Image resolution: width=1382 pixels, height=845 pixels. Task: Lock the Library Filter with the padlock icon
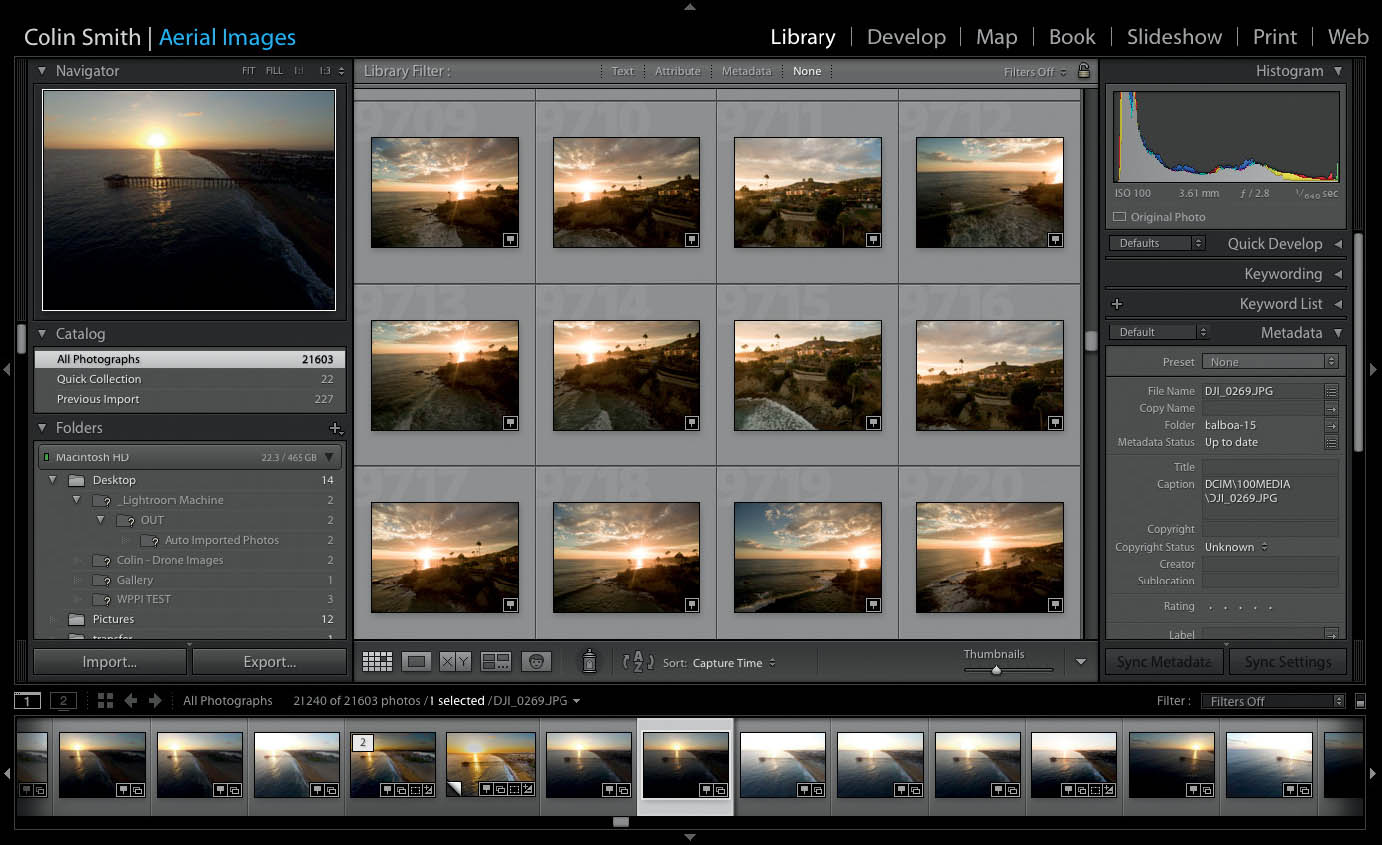tap(1084, 70)
